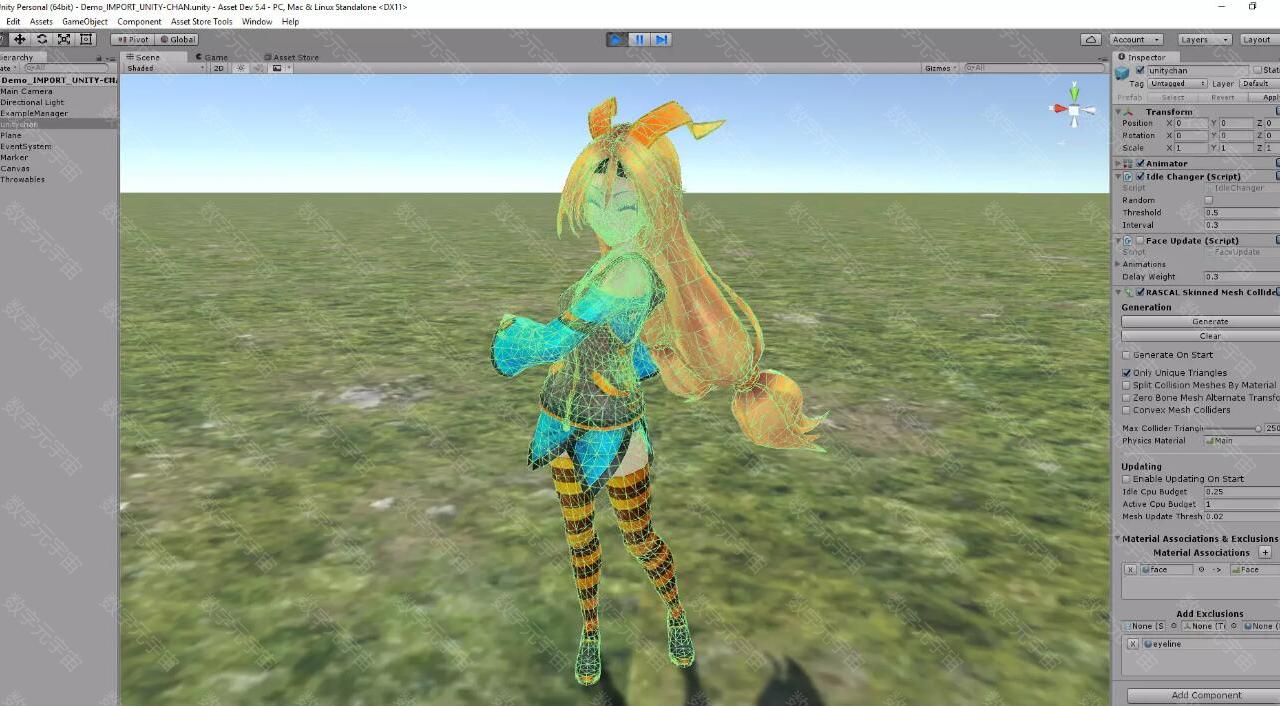Image resolution: width=1280 pixels, height=706 pixels.
Task: Select Directional Light in Hierarchy
Action: (32, 102)
